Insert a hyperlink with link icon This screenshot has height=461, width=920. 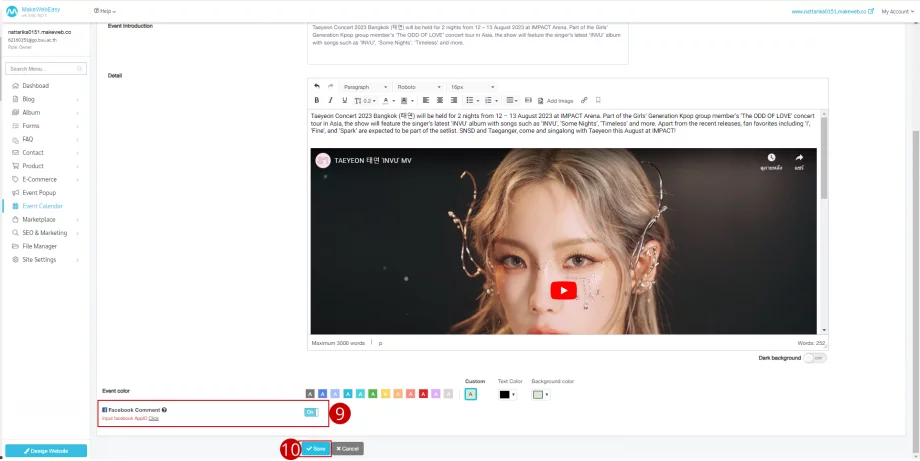[x=584, y=100]
